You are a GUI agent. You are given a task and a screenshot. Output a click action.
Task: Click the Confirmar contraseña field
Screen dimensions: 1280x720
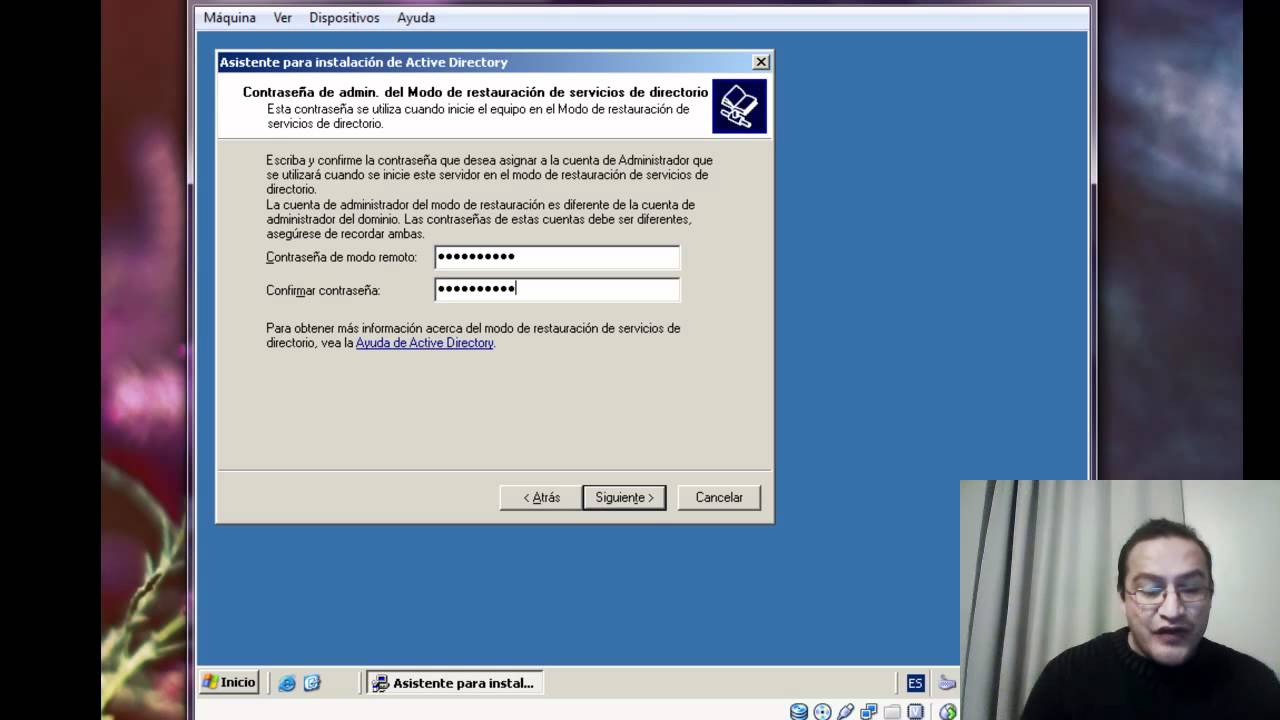click(x=557, y=290)
